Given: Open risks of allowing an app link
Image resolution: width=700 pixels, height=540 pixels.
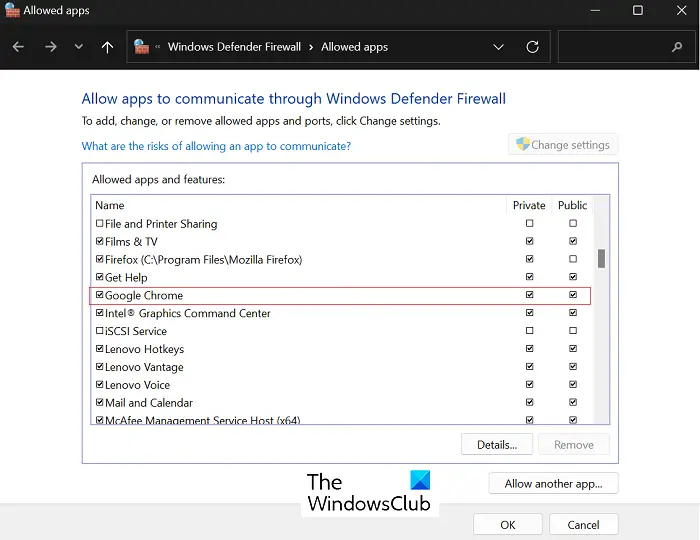Looking at the screenshot, I should (x=216, y=146).
